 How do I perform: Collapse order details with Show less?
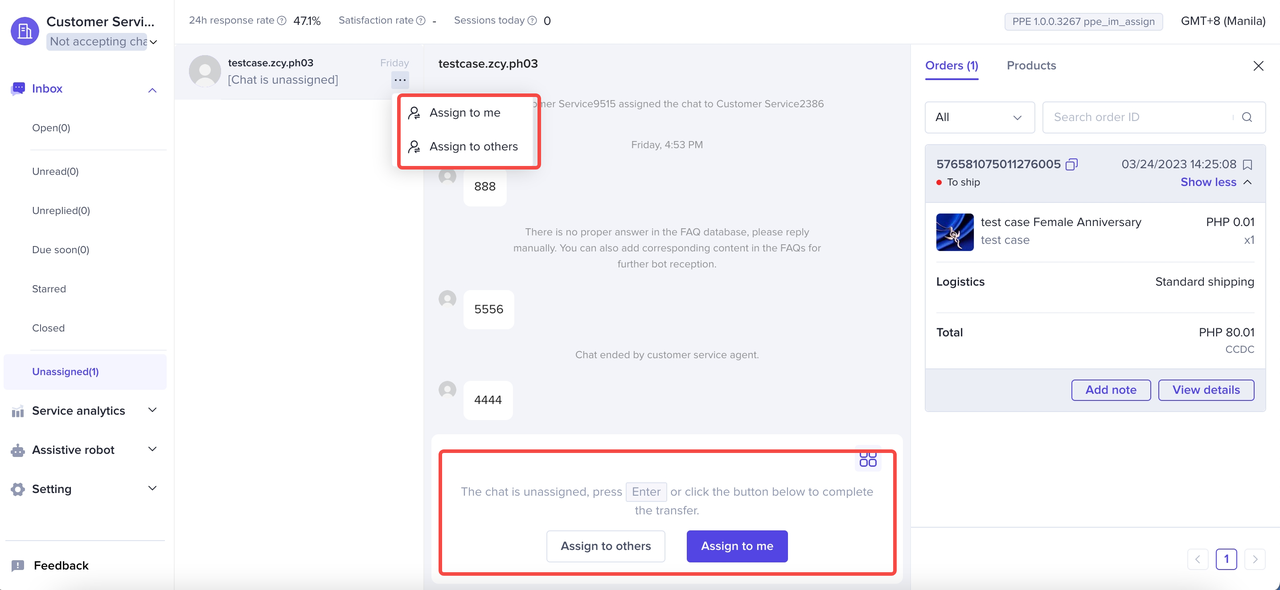[1215, 182]
